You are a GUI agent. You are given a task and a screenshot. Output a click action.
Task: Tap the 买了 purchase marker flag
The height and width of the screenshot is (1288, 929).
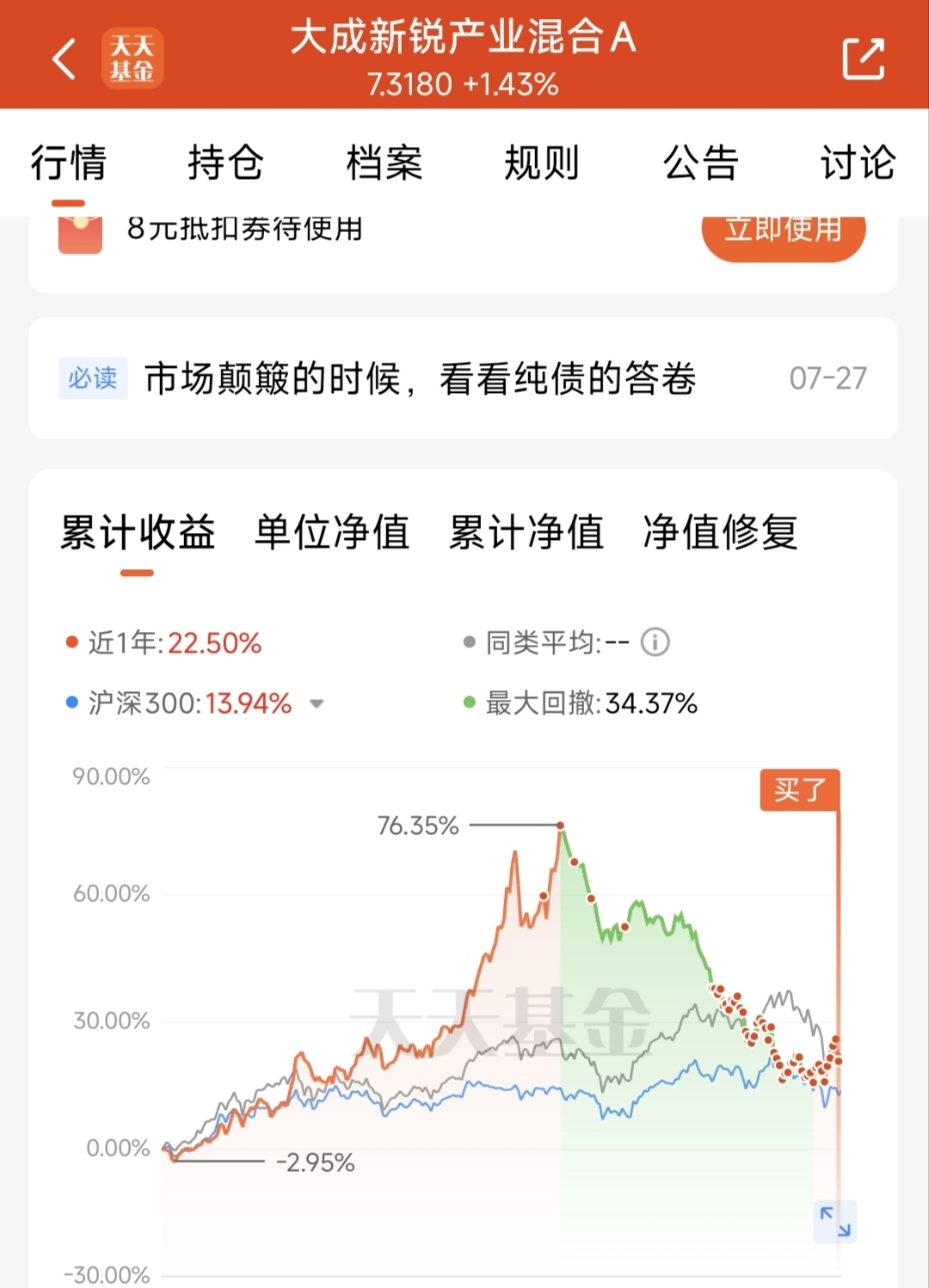coord(800,789)
